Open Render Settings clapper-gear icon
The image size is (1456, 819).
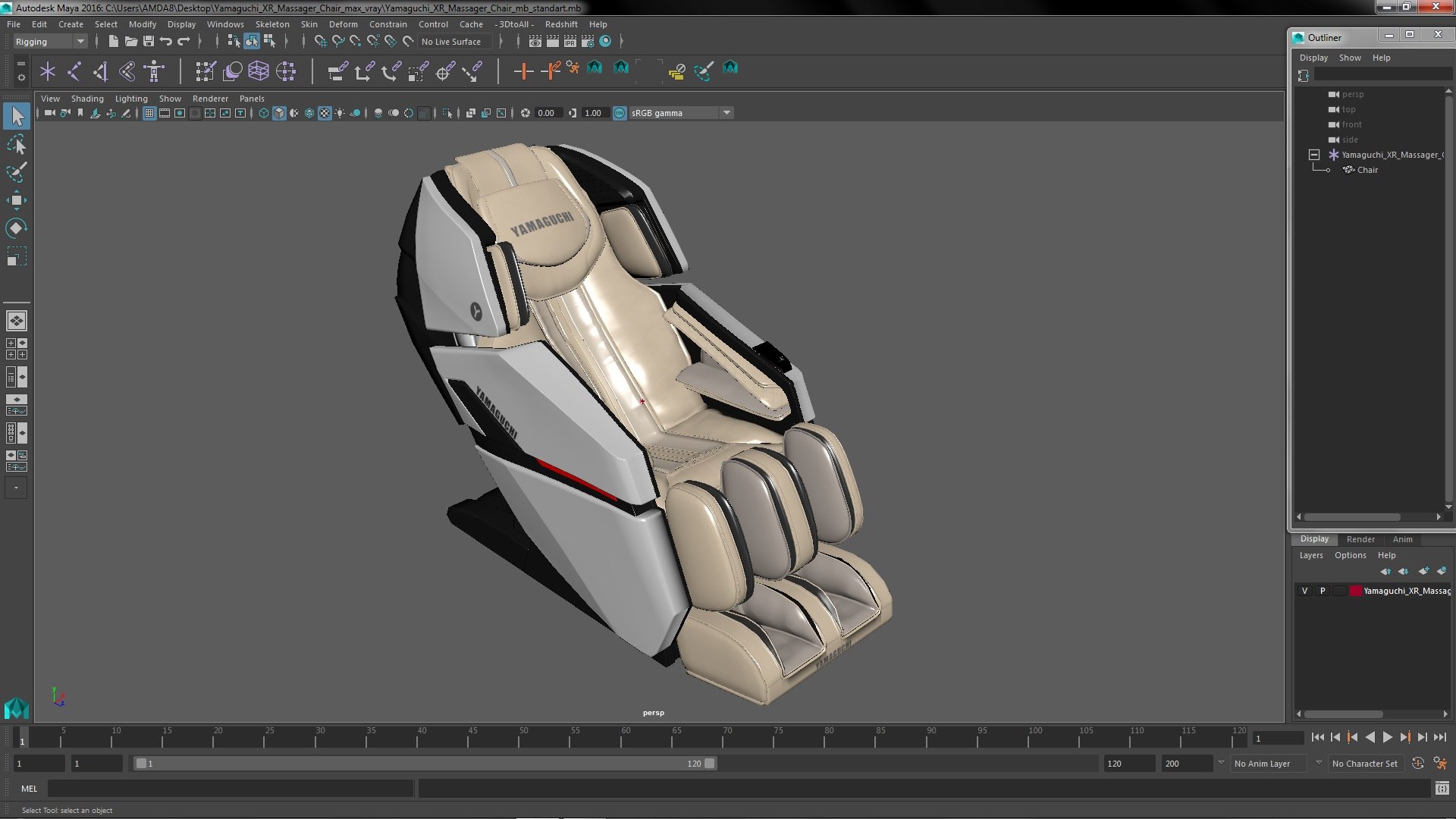pos(588,41)
